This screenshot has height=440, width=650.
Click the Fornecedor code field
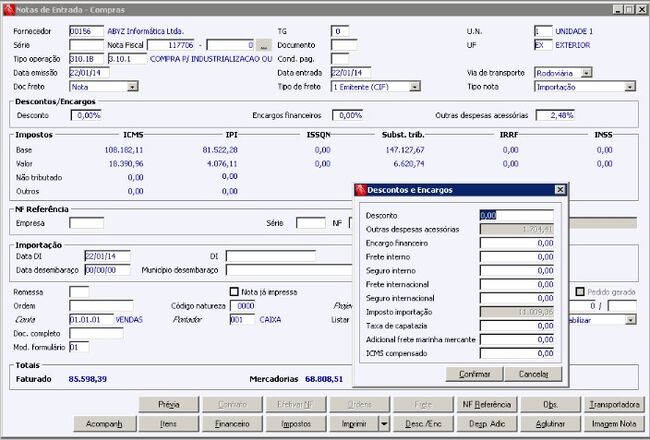pyautogui.click(x=86, y=31)
